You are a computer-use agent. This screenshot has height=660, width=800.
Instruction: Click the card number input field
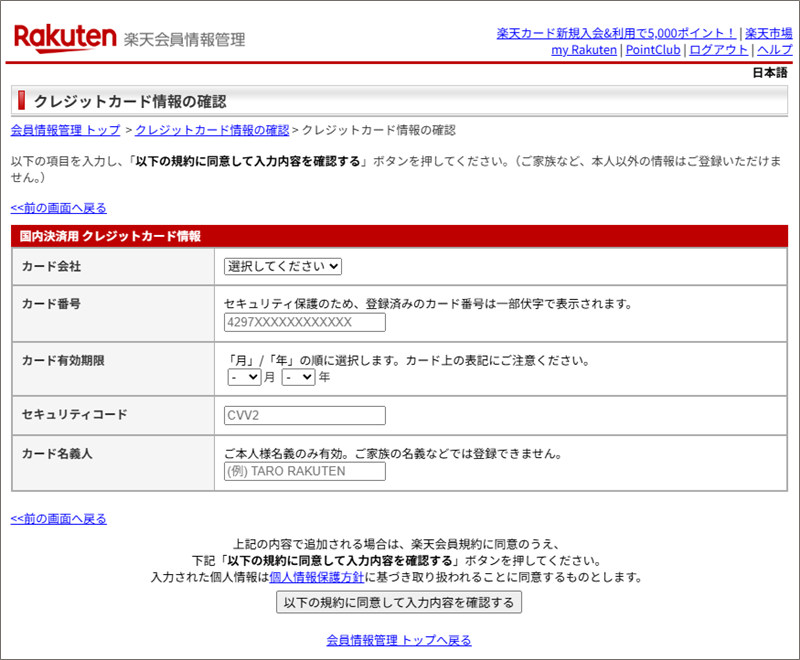tap(305, 322)
